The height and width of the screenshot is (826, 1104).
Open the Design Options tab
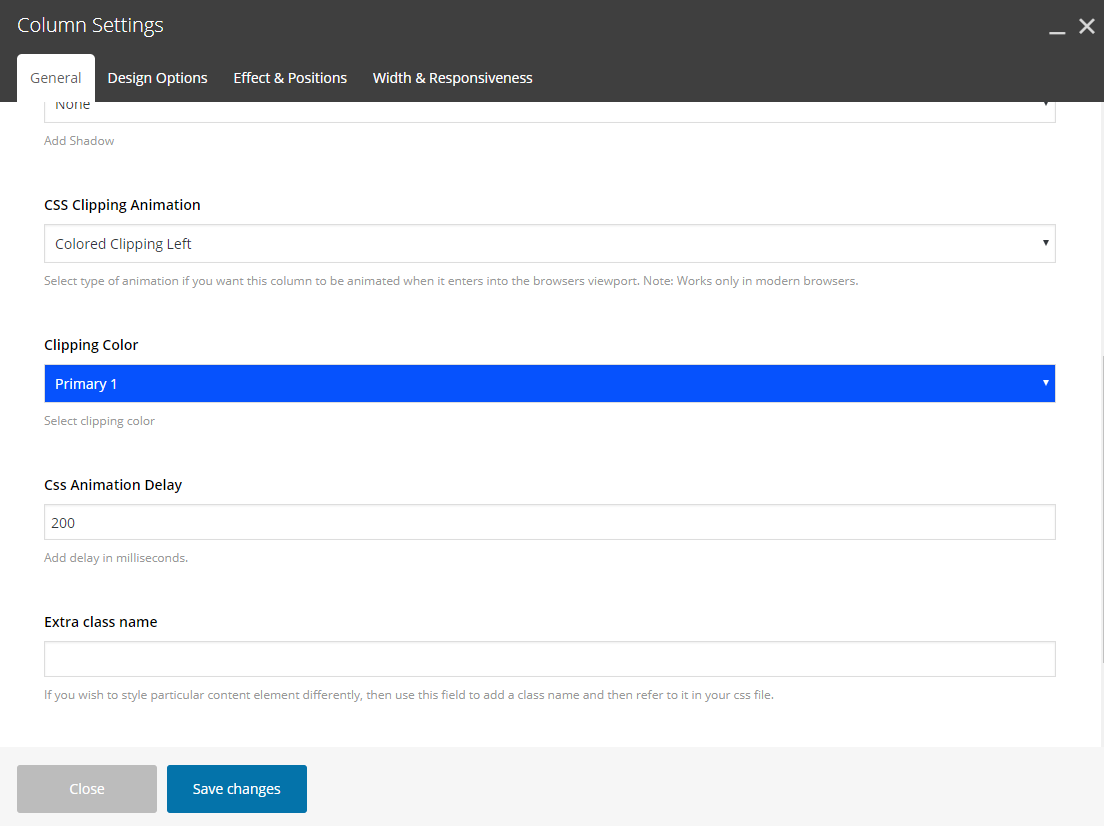click(x=157, y=78)
